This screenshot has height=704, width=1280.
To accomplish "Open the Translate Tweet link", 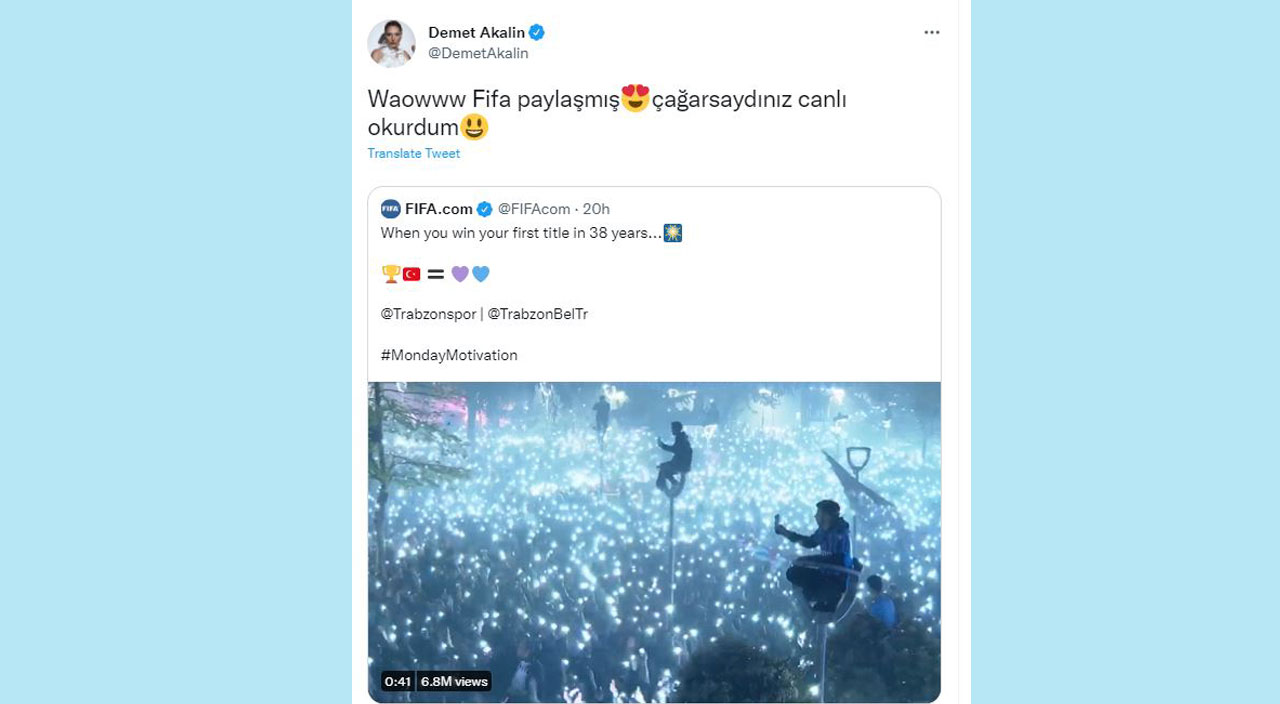I will [414, 153].
